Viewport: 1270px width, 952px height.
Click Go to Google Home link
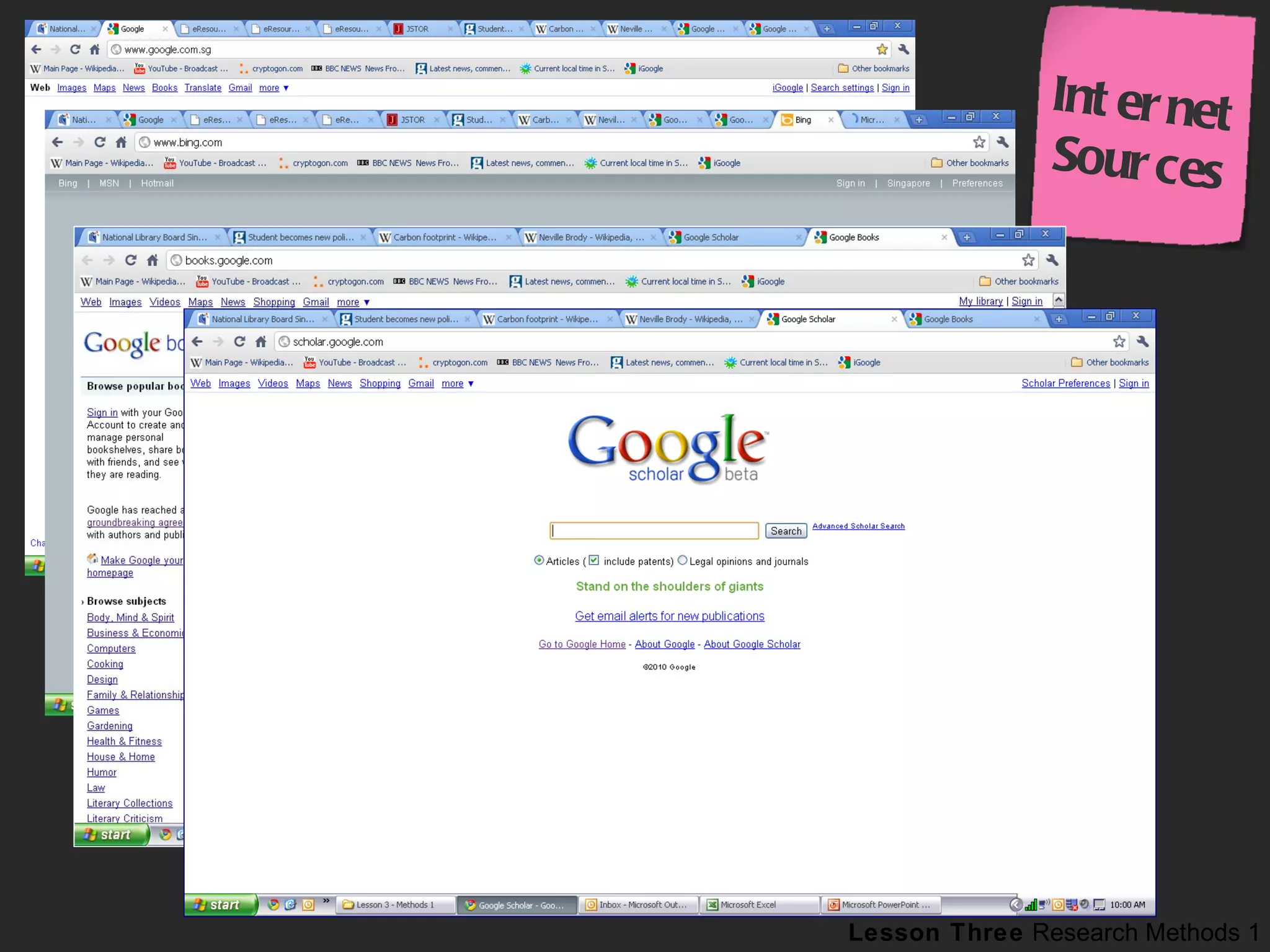click(x=582, y=645)
